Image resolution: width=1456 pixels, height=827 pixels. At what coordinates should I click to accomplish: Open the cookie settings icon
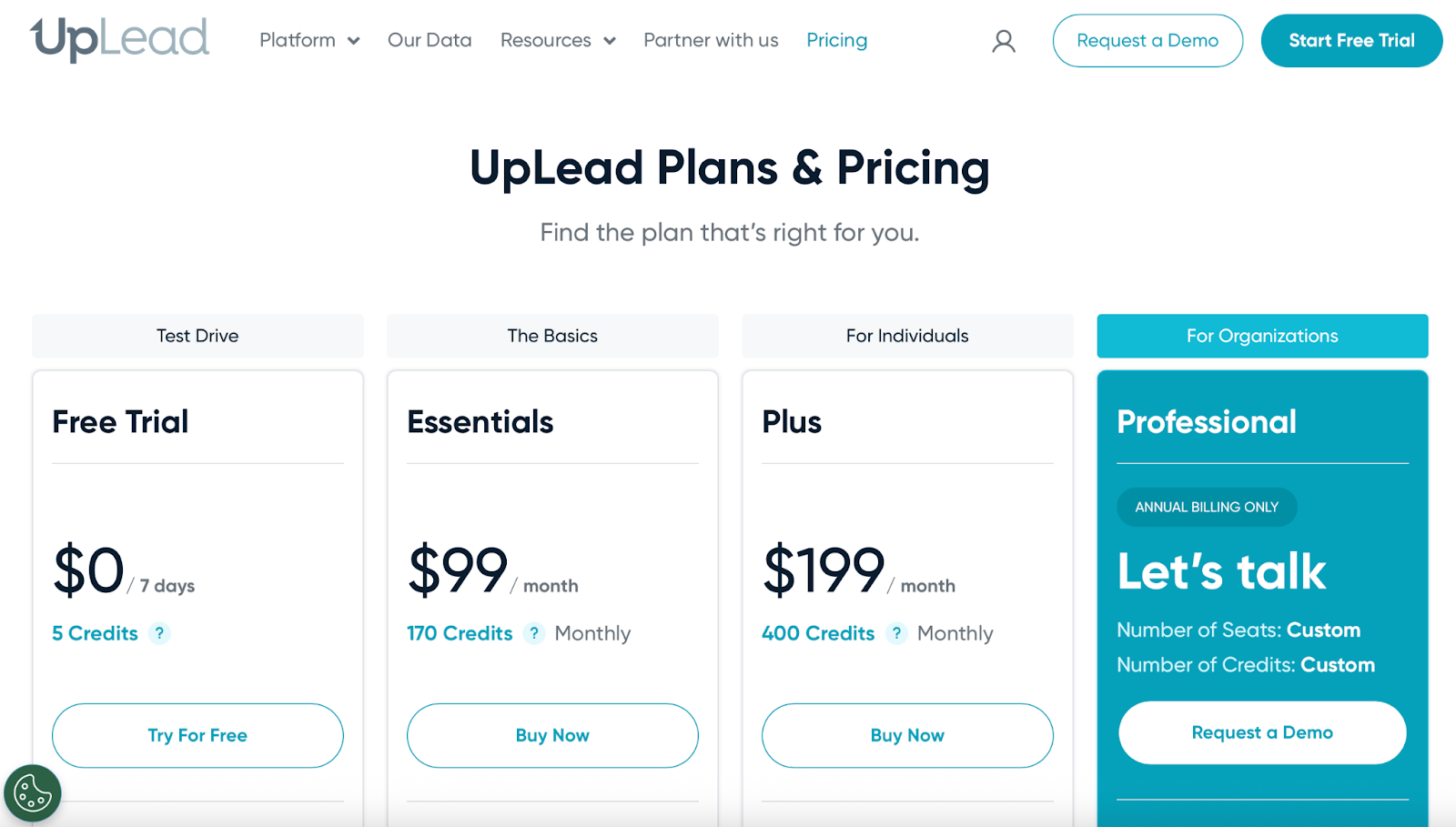(x=33, y=792)
